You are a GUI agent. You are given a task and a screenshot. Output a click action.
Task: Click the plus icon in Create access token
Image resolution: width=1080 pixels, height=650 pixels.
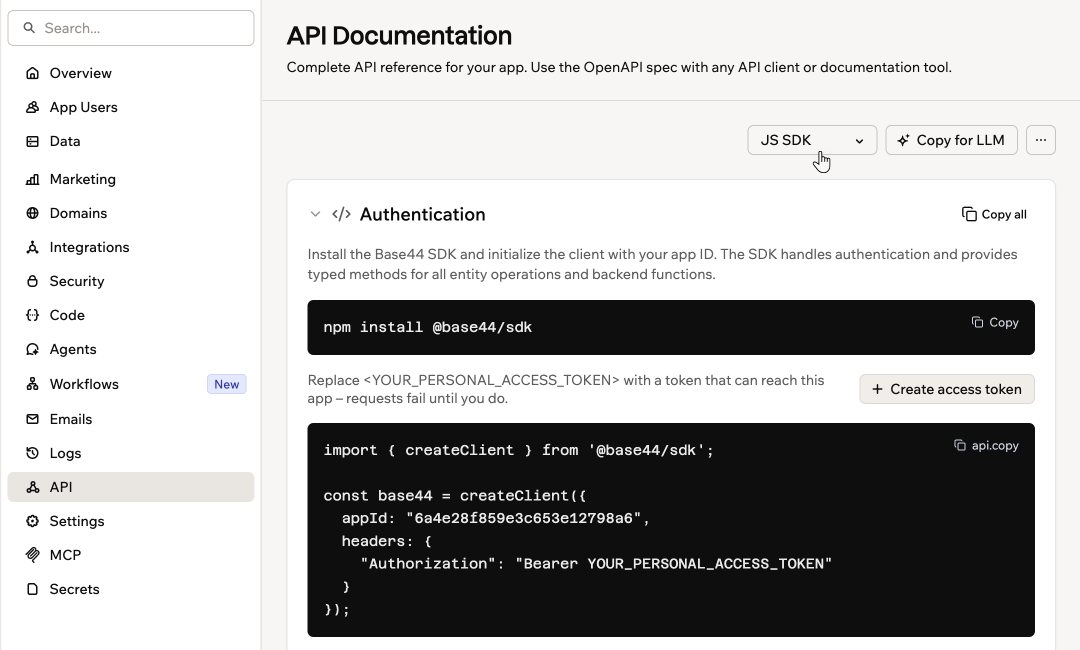pyautogui.click(x=878, y=389)
